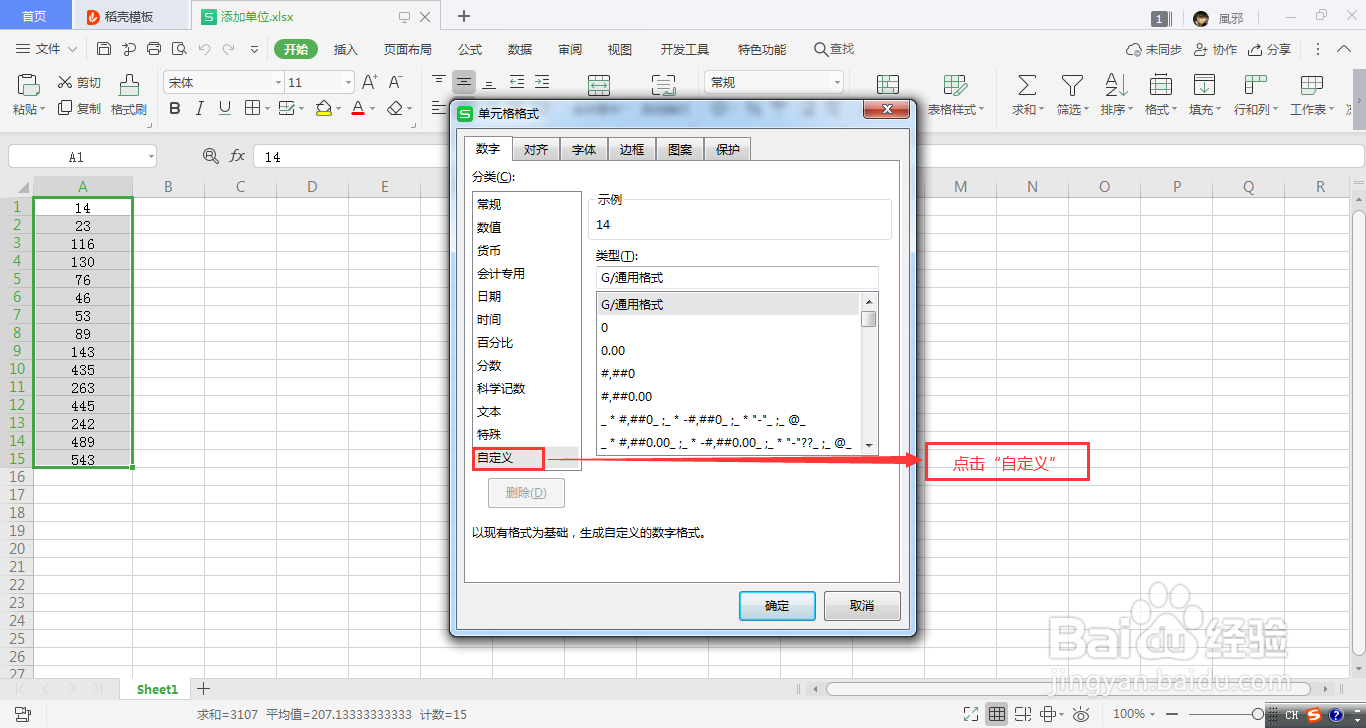Toggle underline formatting
The image size is (1366, 728).
coord(224,108)
